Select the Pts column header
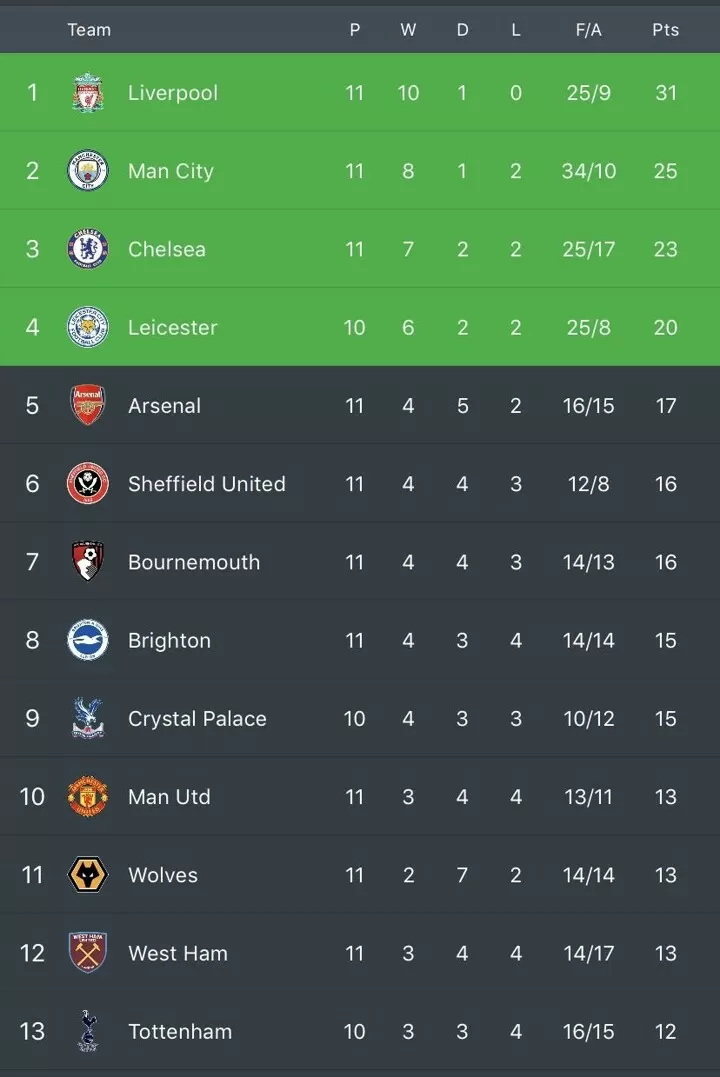Viewport: 720px width, 1077px height. (666, 30)
